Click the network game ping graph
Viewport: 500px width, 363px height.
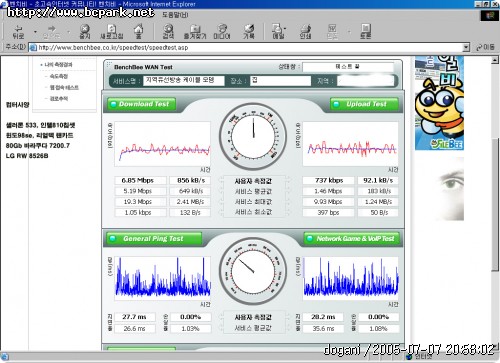351,277
